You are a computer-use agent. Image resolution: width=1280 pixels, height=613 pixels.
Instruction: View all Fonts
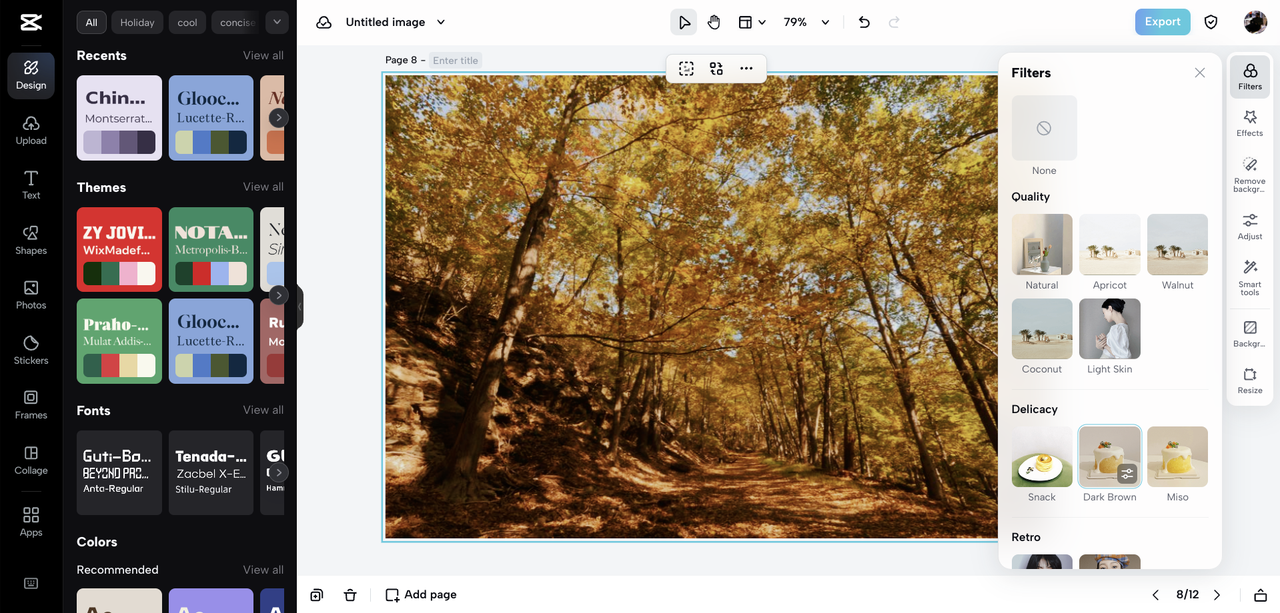pos(263,410)
